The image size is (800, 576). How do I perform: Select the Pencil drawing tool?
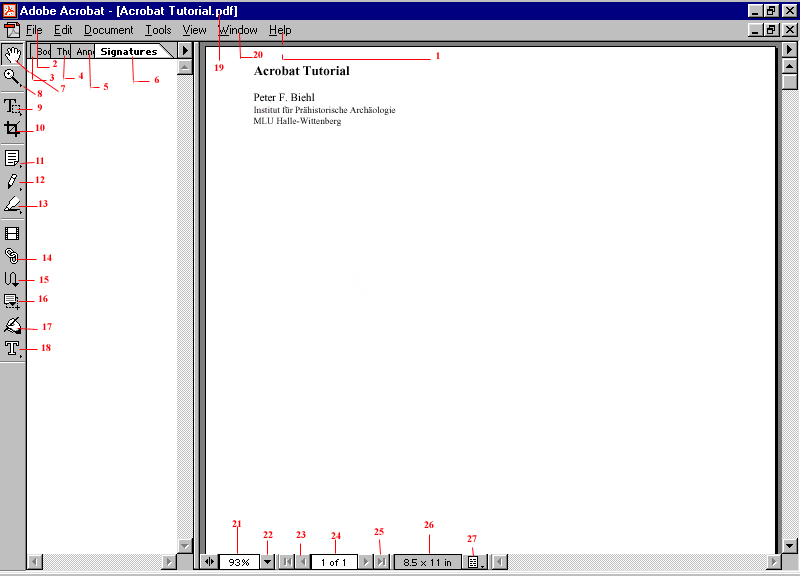click(x=12, y=181)
